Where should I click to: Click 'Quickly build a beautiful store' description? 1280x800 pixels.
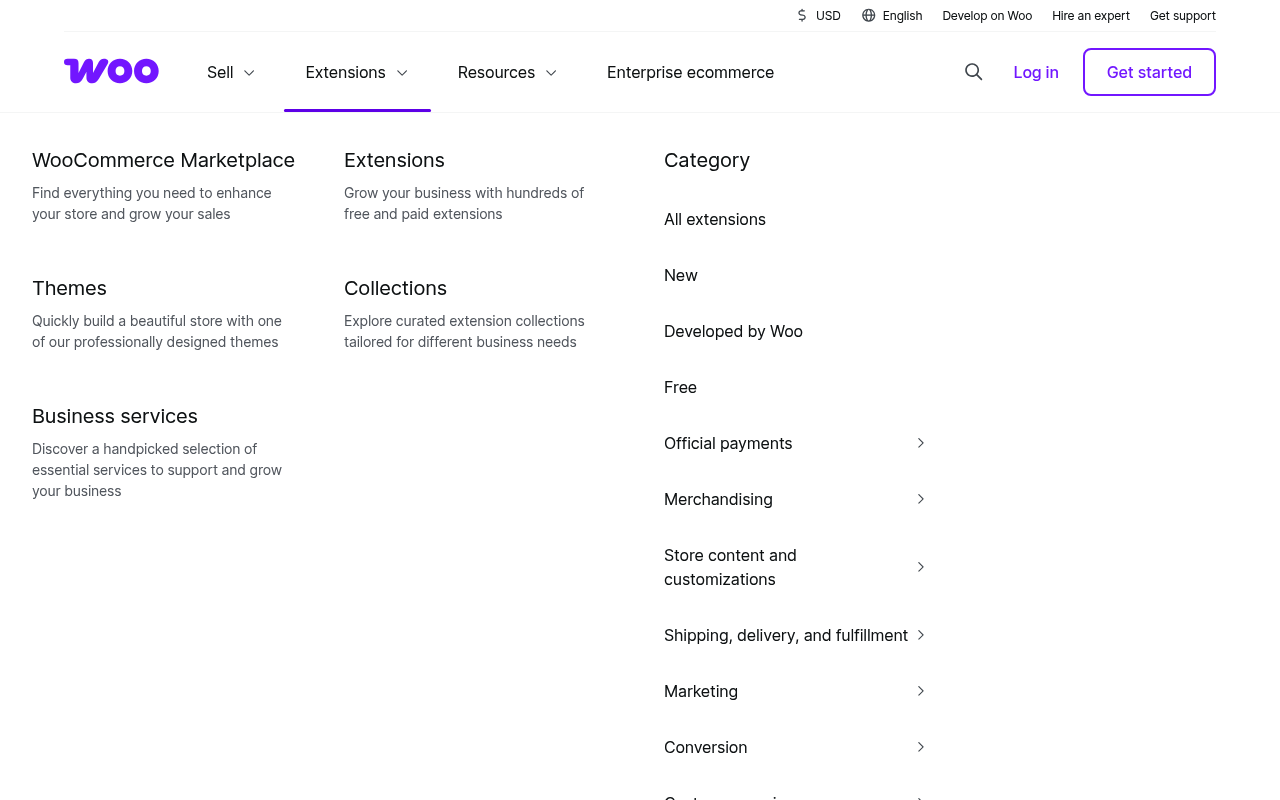(157, 331)
